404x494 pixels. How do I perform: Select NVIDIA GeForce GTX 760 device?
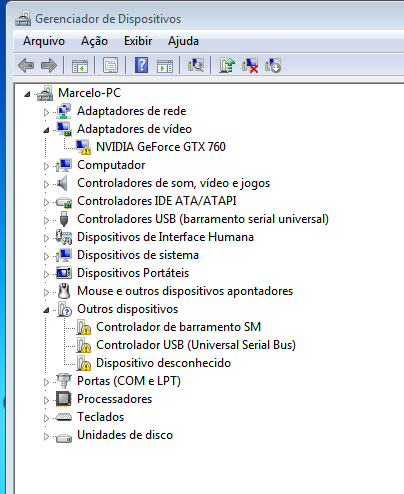click(161, 147)
